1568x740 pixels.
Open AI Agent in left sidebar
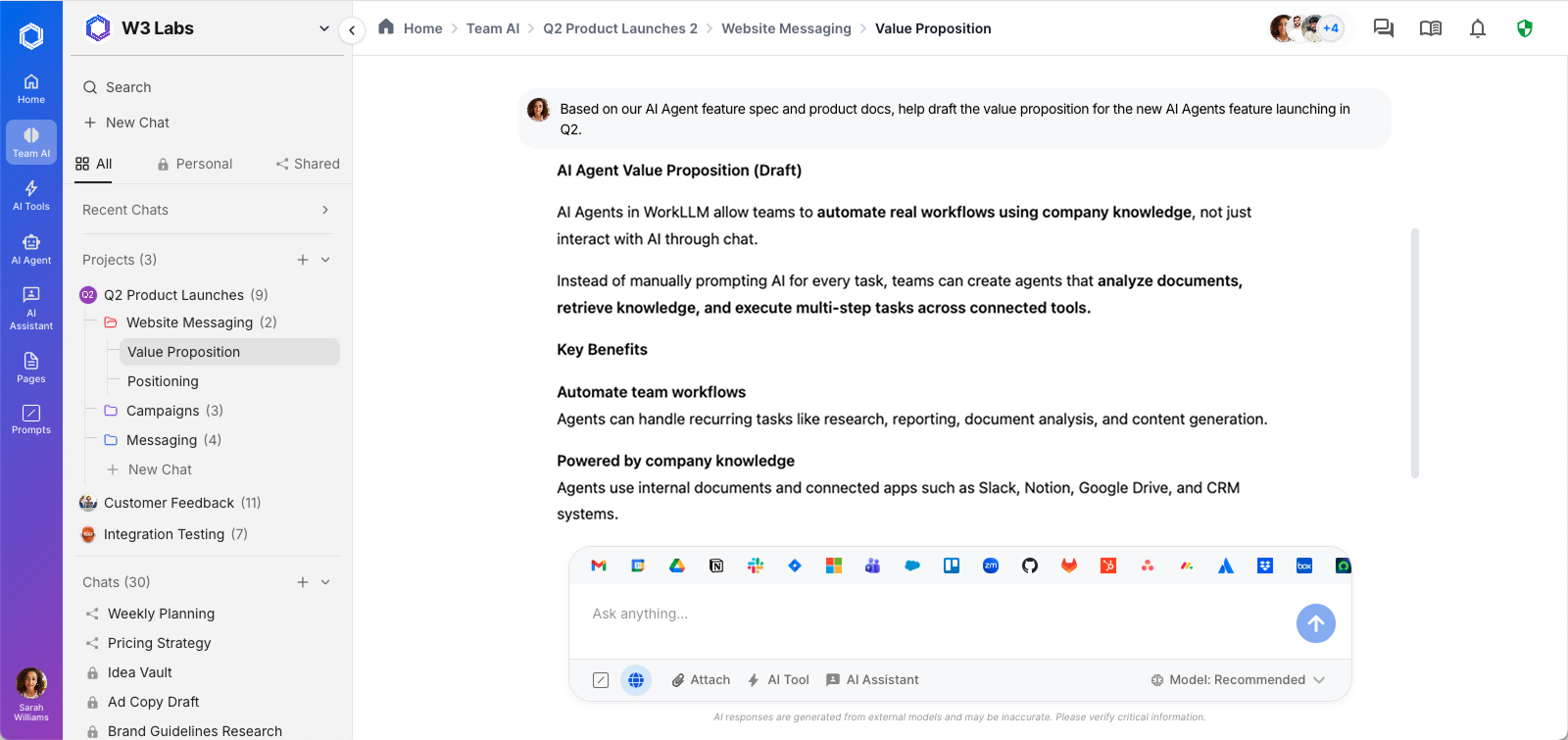(x=31, y=250)
